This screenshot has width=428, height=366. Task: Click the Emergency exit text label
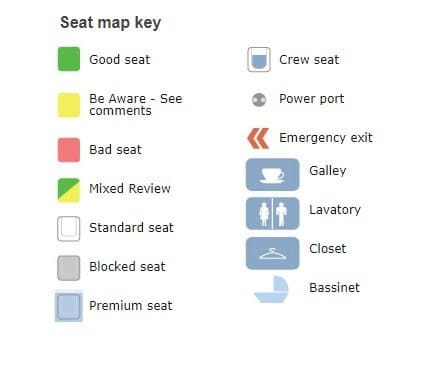tap(326, 137)
